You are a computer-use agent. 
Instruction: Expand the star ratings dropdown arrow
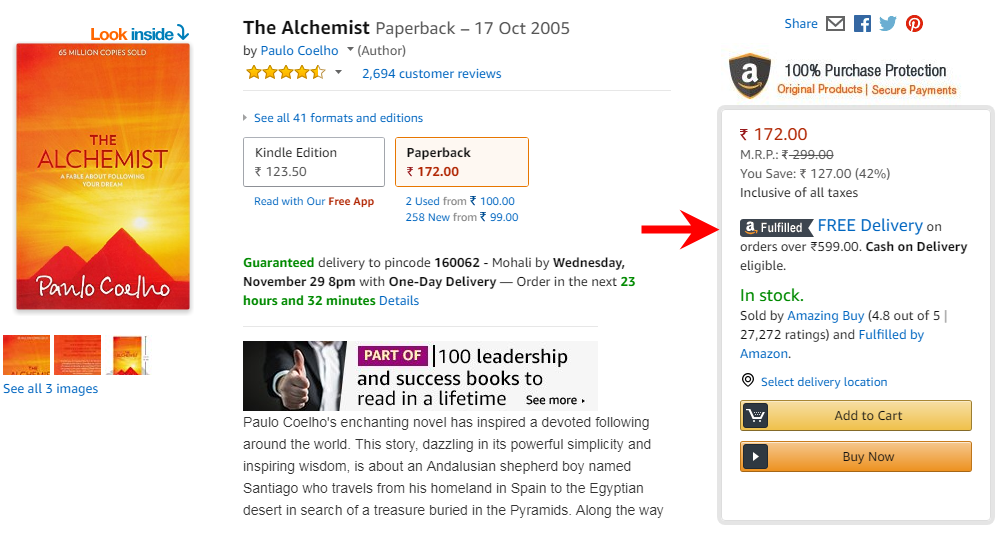(338, 73)
